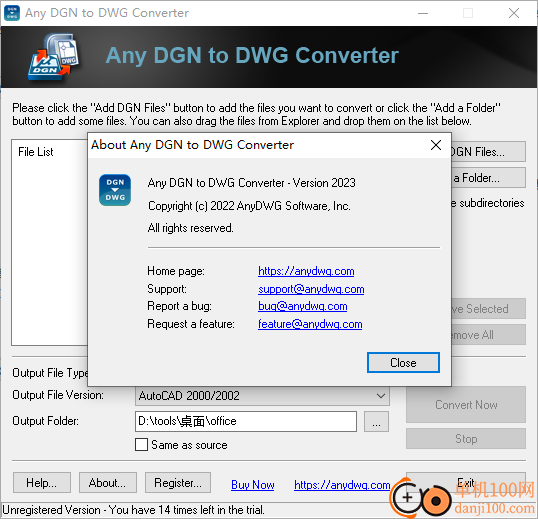Click the feature@anydwg.com email link

[310, 324]
